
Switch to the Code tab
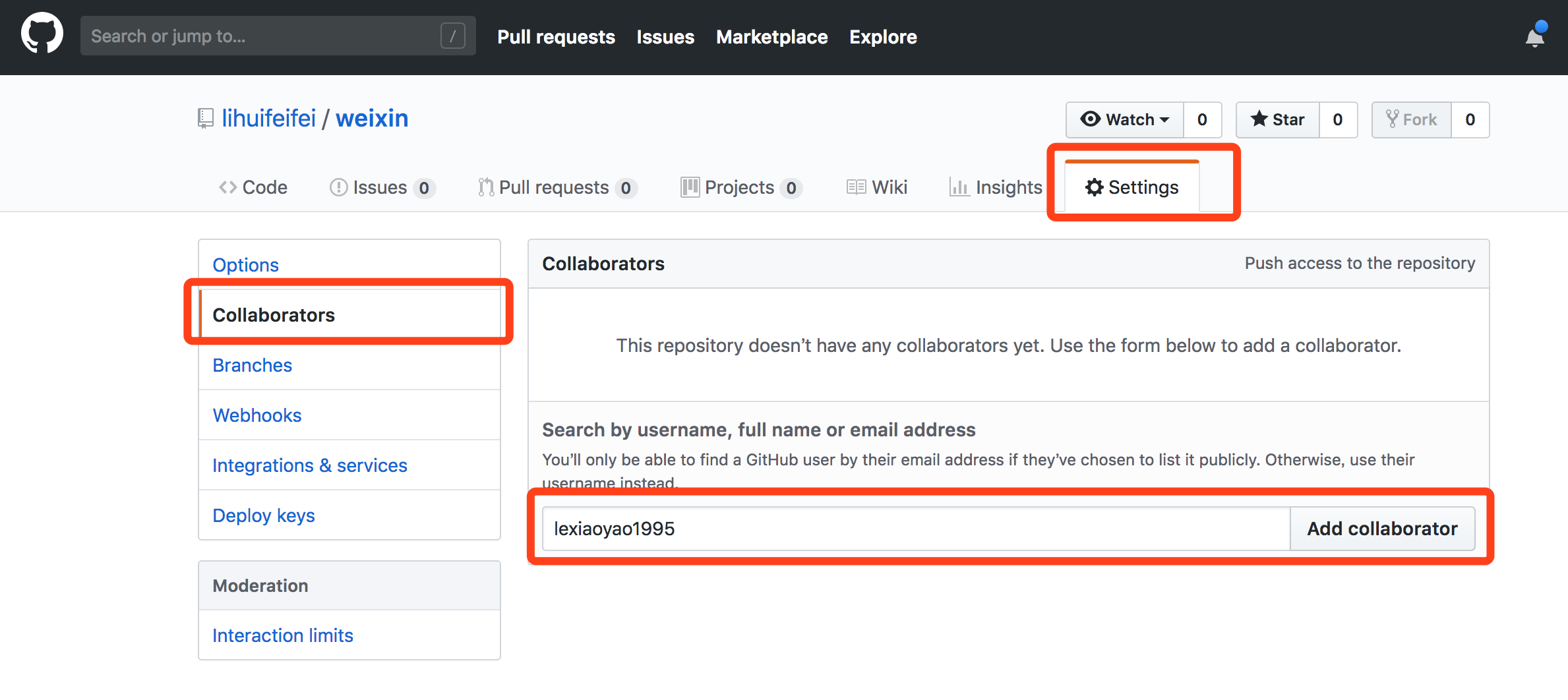tap(253, 187)
